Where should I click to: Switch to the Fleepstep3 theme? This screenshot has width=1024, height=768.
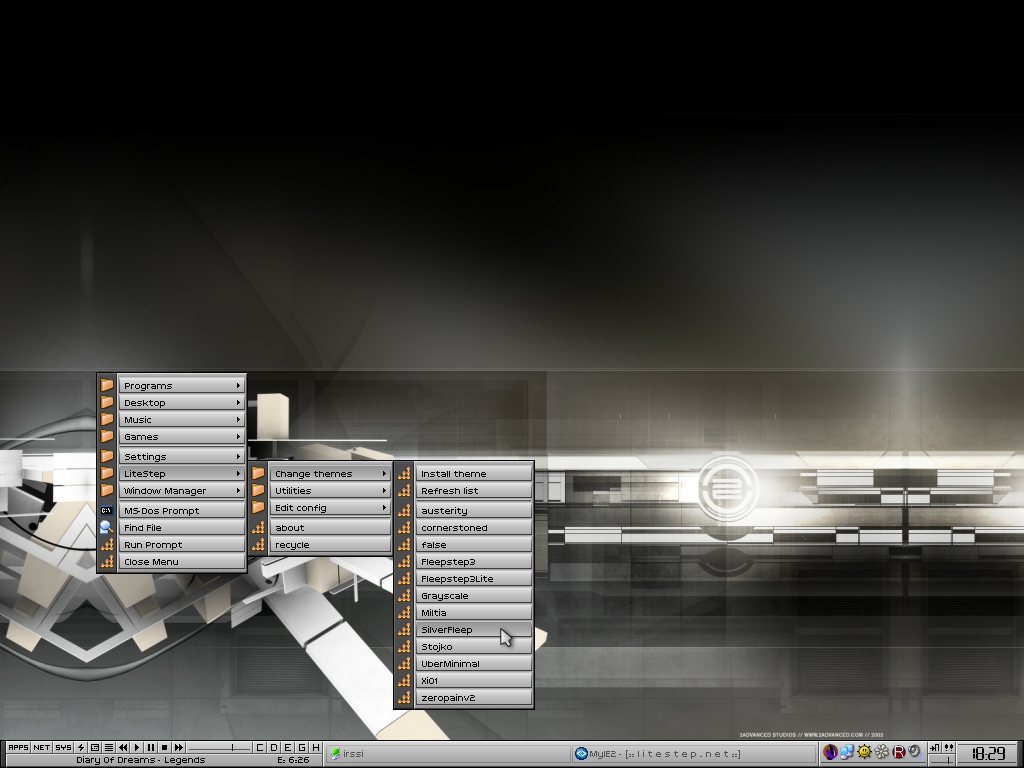coord(474,562)
